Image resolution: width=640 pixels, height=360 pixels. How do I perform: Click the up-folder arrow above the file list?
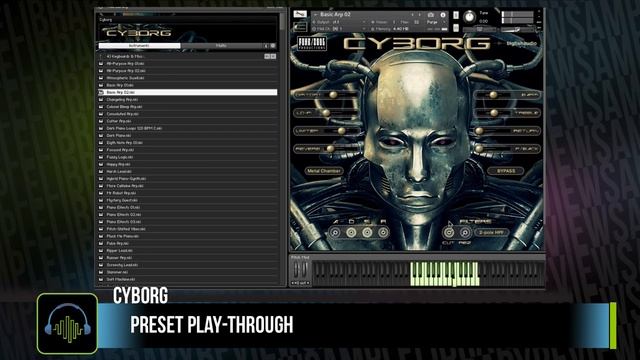pyautogui.click(x=101, y=56)
